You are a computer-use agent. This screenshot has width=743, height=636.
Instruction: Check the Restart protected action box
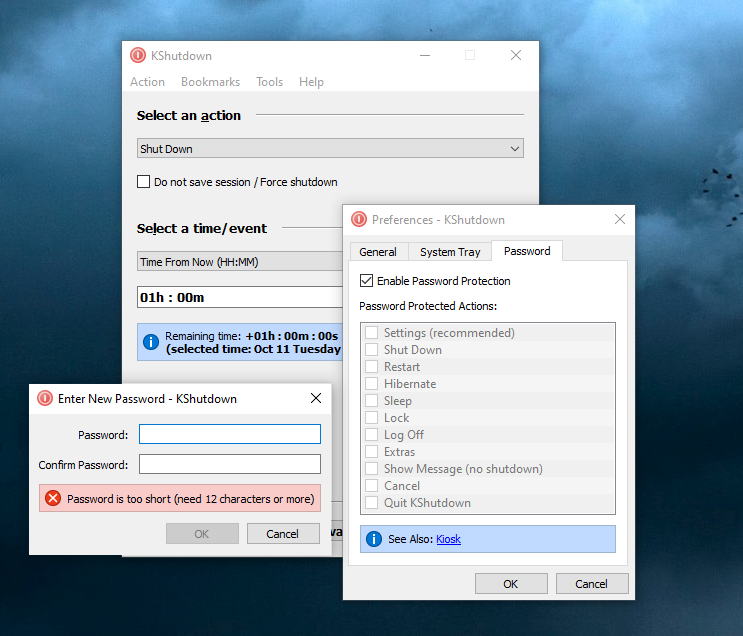372,367
